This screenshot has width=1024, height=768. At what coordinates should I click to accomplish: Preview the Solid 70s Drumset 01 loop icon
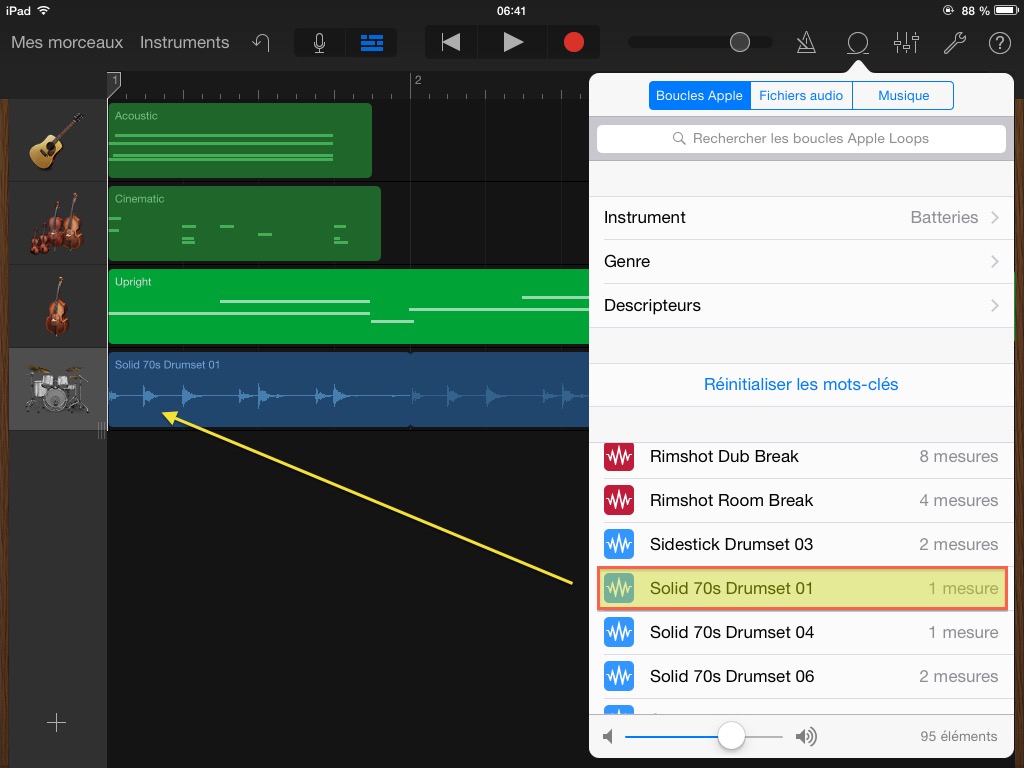[x=618, y=588]
